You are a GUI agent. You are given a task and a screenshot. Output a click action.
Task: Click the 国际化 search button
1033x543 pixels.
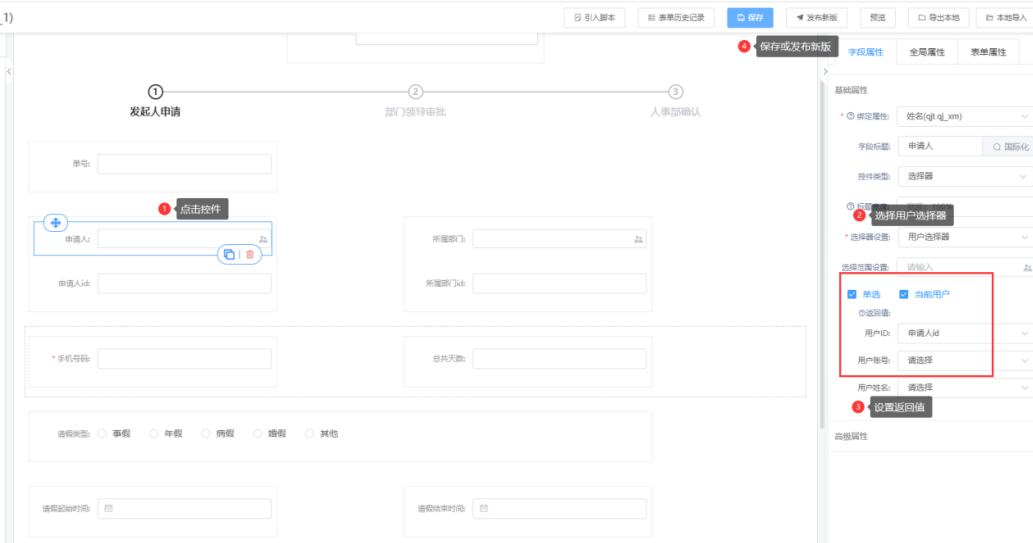pos(1009,146)
